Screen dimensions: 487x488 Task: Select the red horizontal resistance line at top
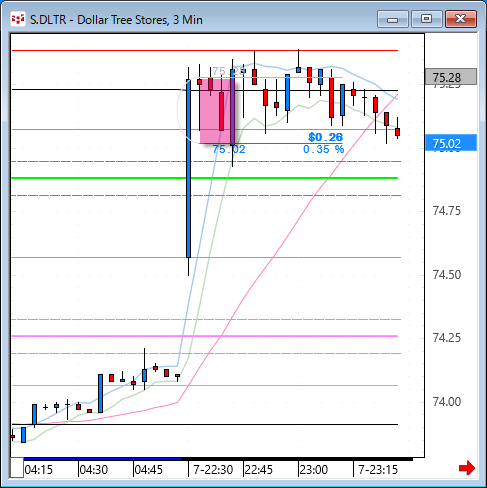coord(205,50)
